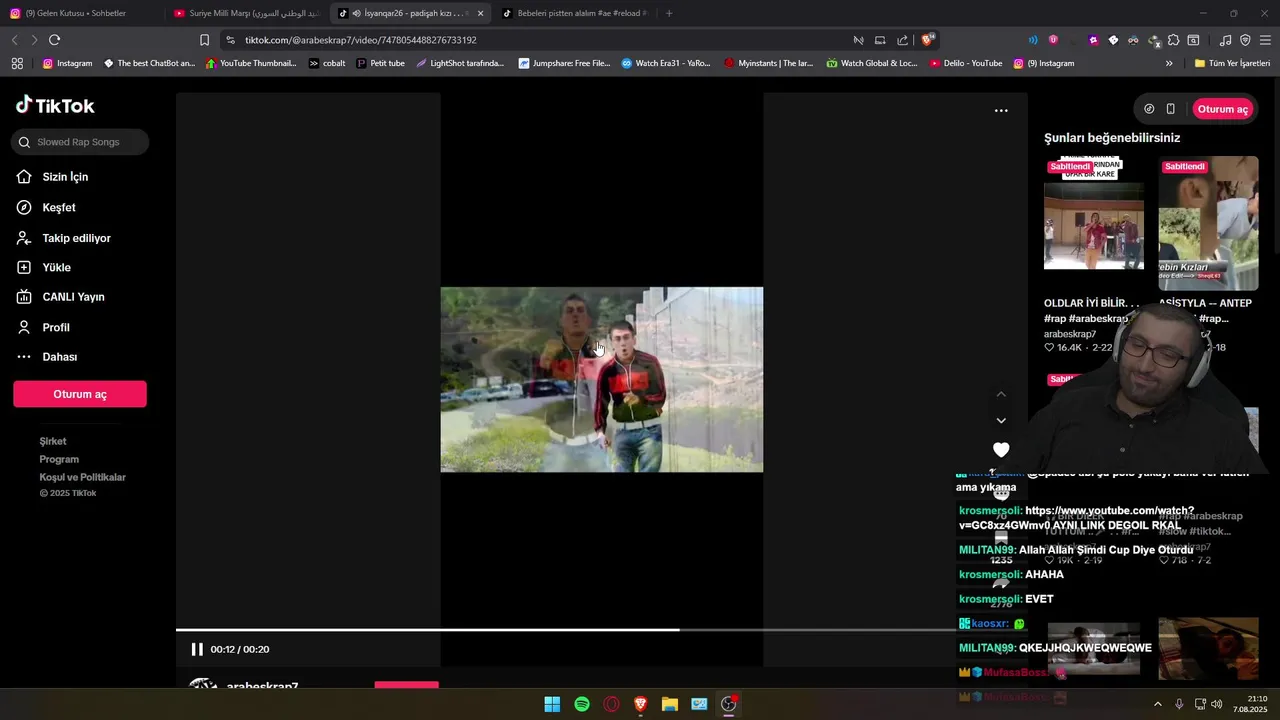Like the video with the heart icon
Viewport: 1280px width, 720px height.
[x=1001, y=450]
